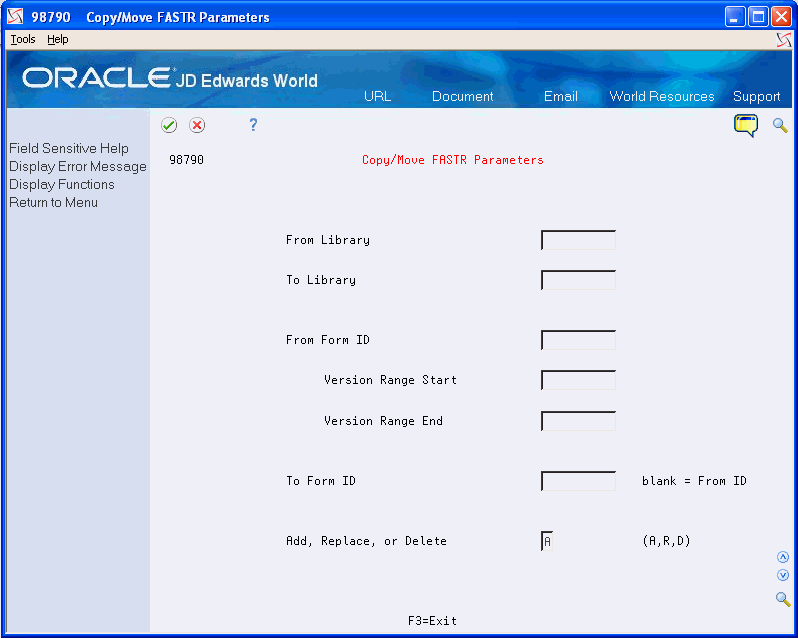This screenshot has width=798, height=638.
Task: Click the JD Edwards logo in menu bar
Action: click(784, 40)
